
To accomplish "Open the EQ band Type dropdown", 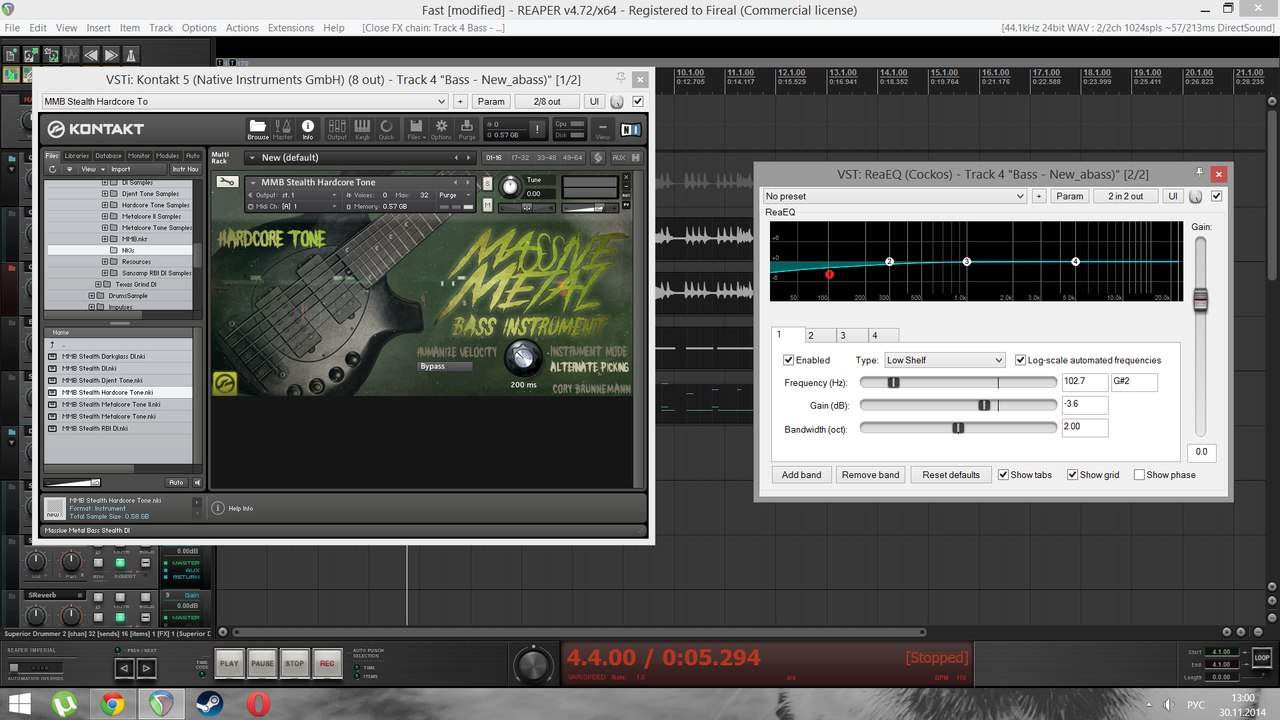I will 943,360.
